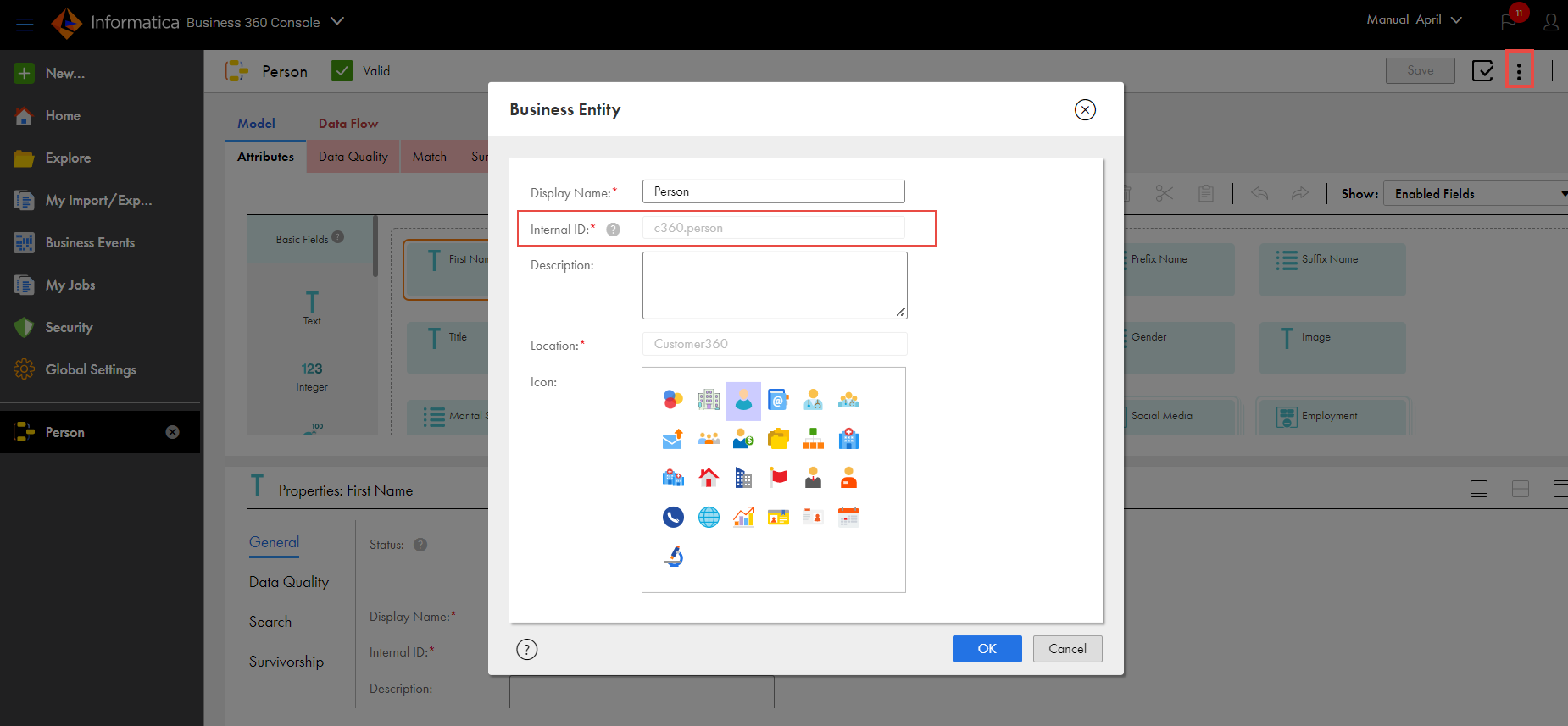This screenshot has width=1568, height=726.
Task: Select the Match sub-tab
Action: click(430, 157)
